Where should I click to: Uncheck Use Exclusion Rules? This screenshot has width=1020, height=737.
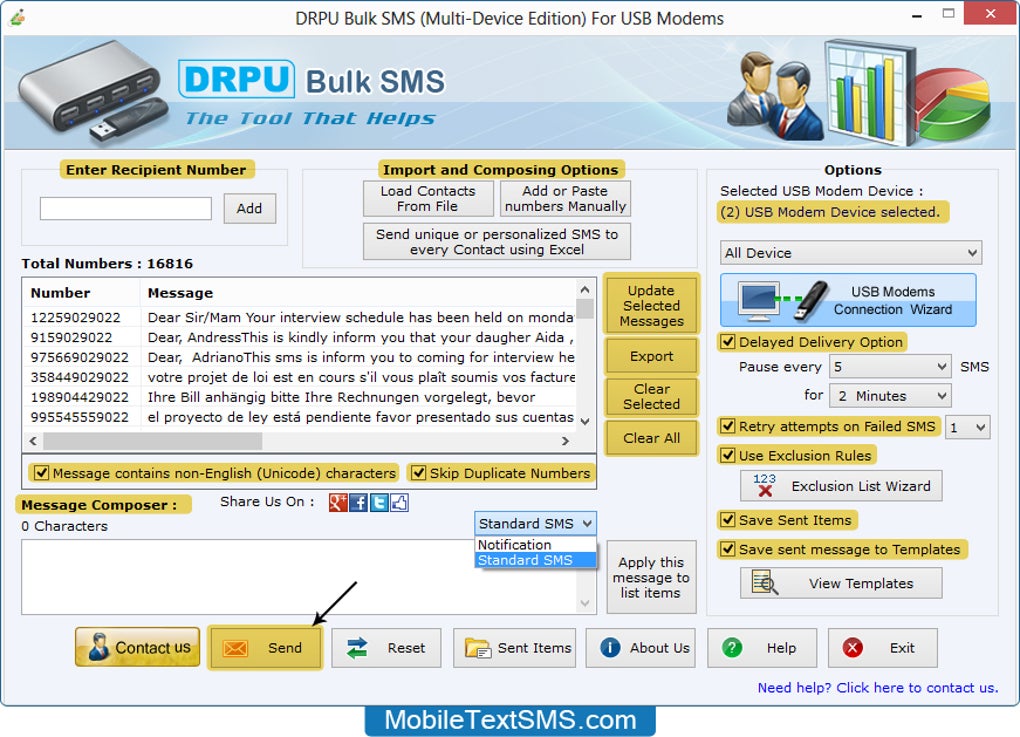pos(728,455)
